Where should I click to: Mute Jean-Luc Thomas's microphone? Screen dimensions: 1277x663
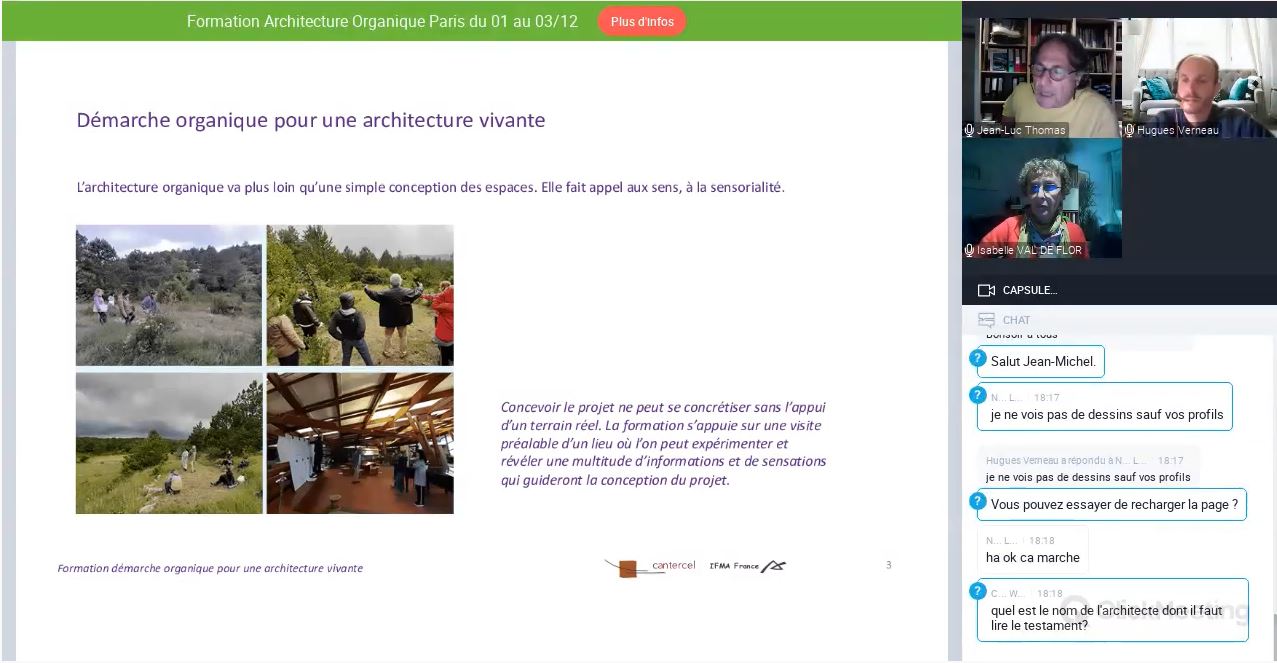point(967,129)
